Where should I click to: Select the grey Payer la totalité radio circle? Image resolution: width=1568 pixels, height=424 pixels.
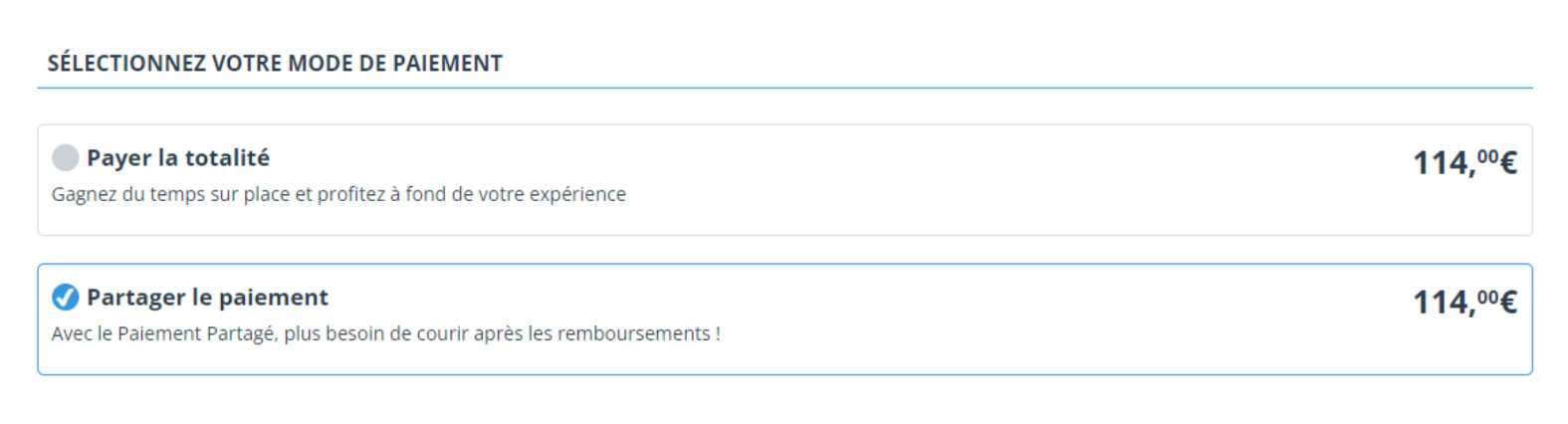[x=65, y=157]
